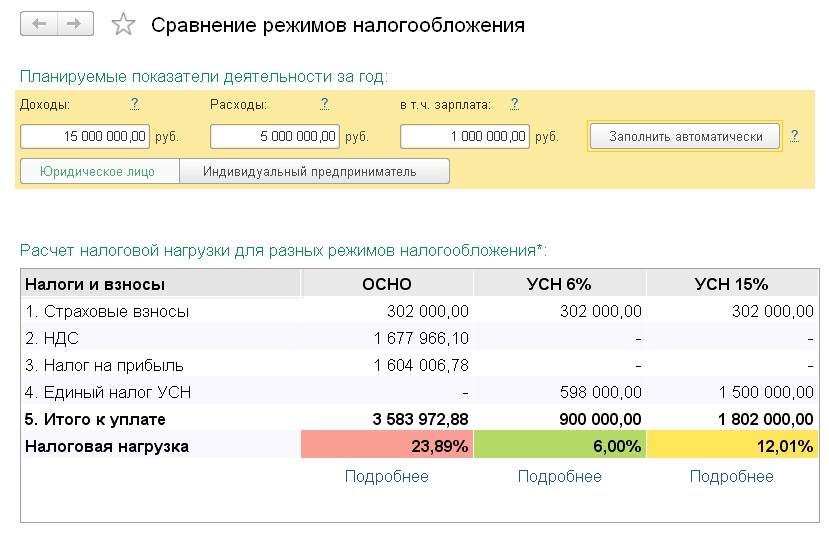Click the yellow 12,01% tax load cell
The width and height of the screenshot is (829, 538).
[x=732, y=446]
